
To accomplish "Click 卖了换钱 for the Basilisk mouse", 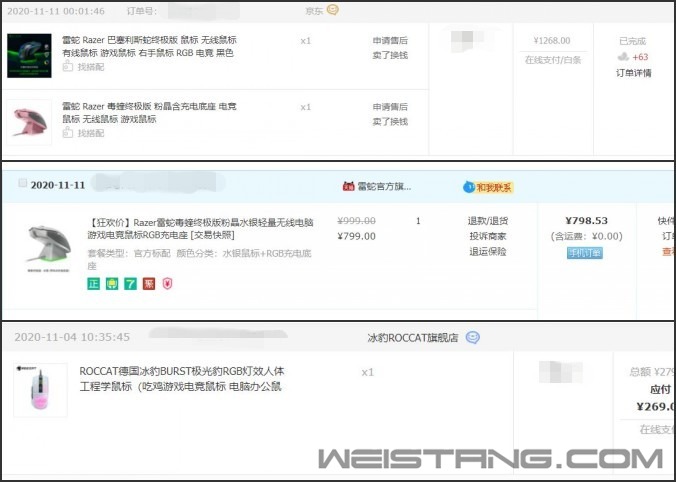I will [390, 55].
